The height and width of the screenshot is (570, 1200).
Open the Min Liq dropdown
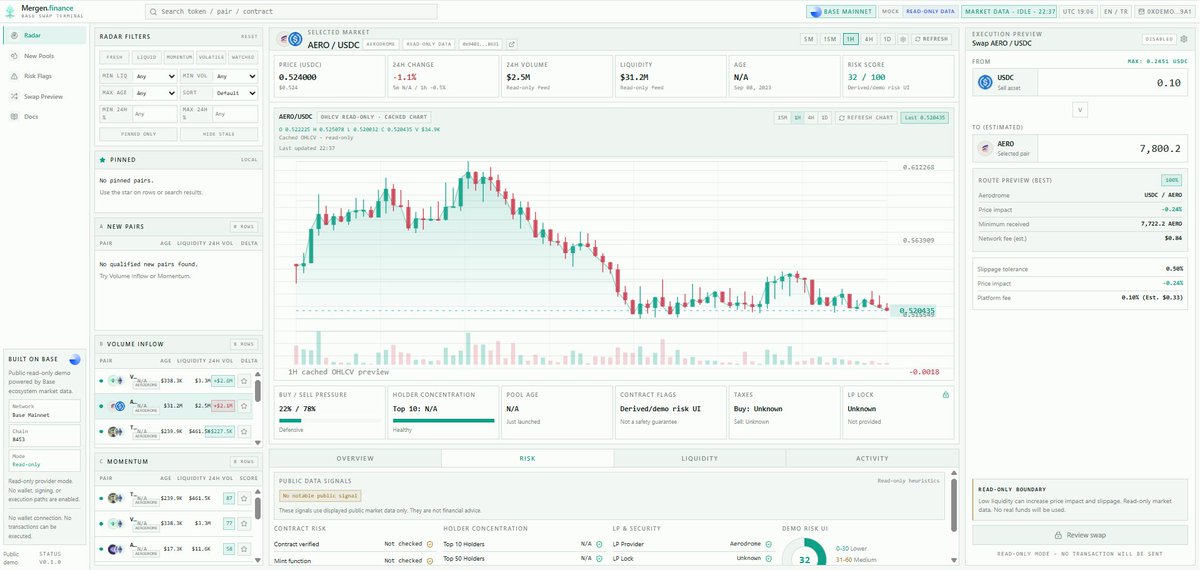(153, 75)
